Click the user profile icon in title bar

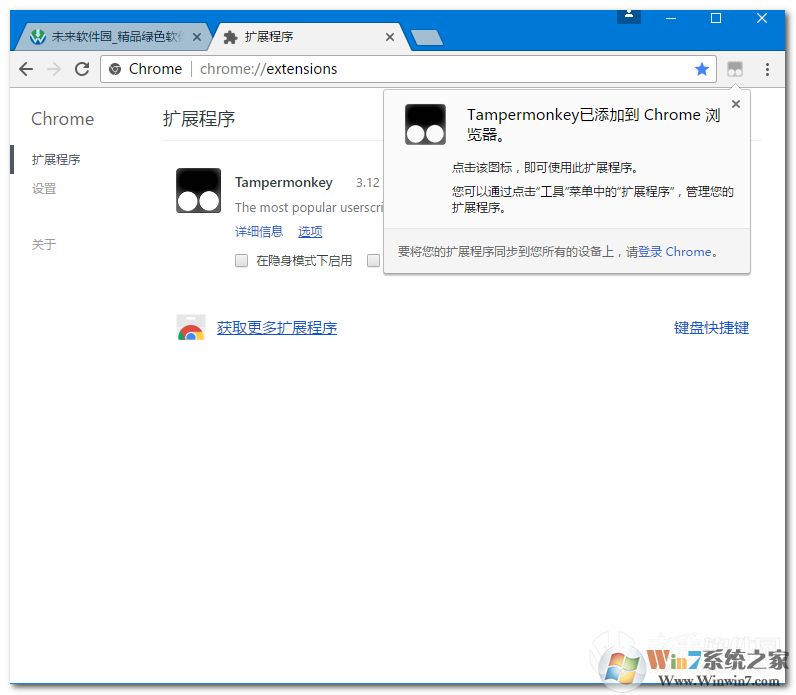pos(629,14)
